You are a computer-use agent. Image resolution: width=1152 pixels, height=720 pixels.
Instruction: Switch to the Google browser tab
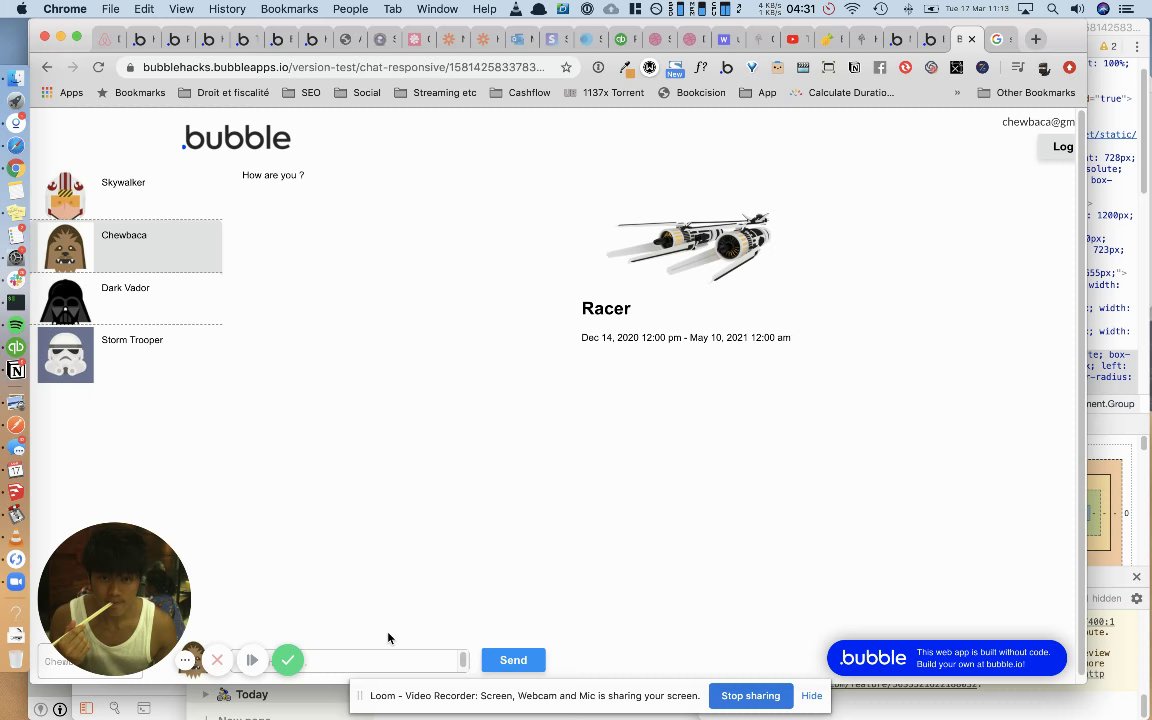1001,39
